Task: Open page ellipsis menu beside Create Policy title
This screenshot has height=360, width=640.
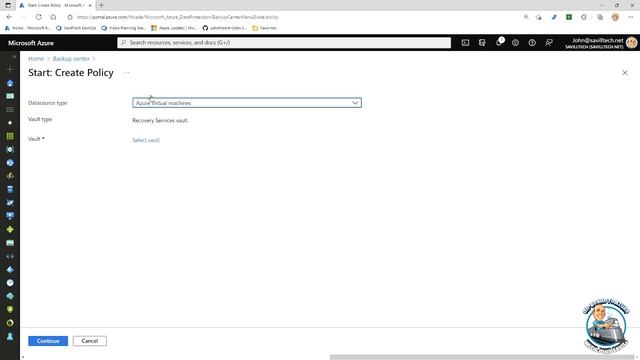Action: point(127,73)
